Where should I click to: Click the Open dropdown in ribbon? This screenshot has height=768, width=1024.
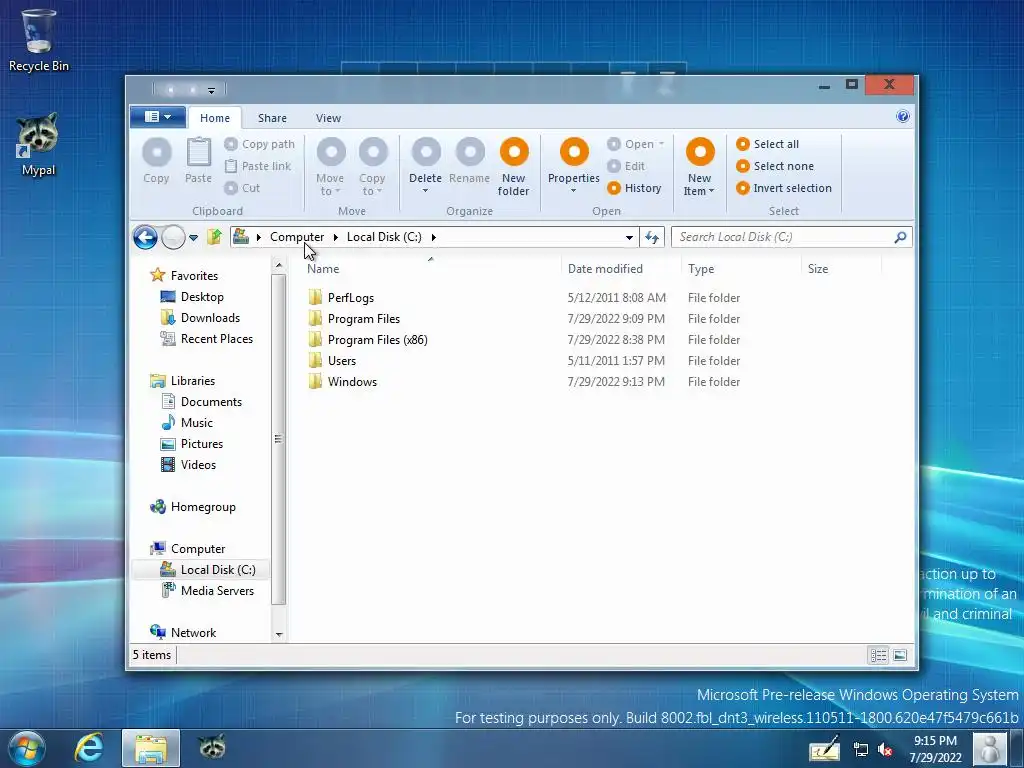(635, 144)
